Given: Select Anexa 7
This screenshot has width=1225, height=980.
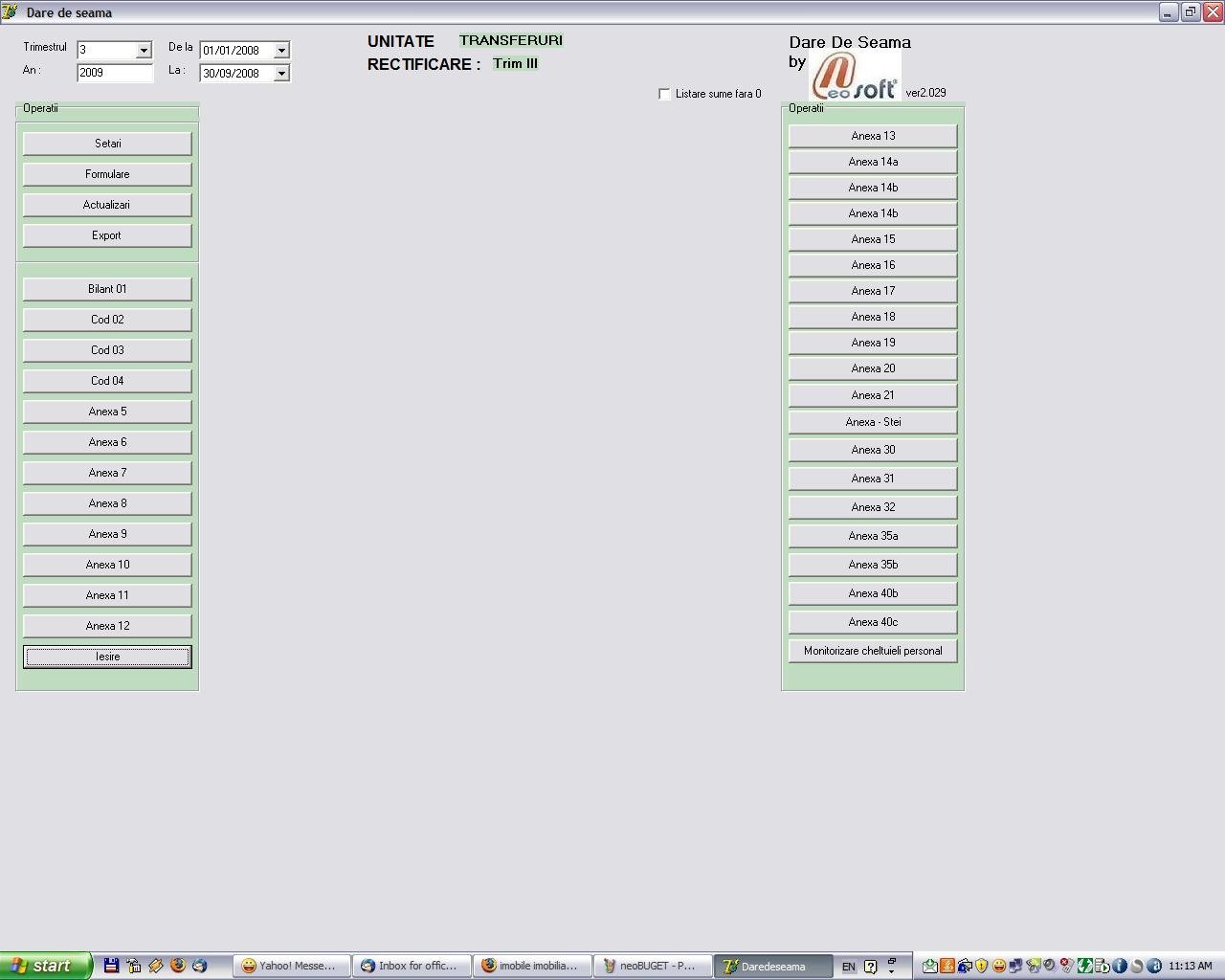Looking at the screenshot, I should click(x=107, y=473).
